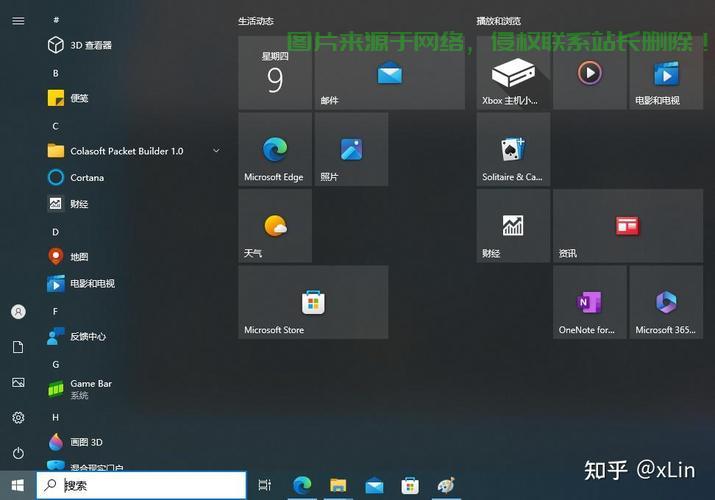Click the F letter header
The image size is (715, 500).
55,311
